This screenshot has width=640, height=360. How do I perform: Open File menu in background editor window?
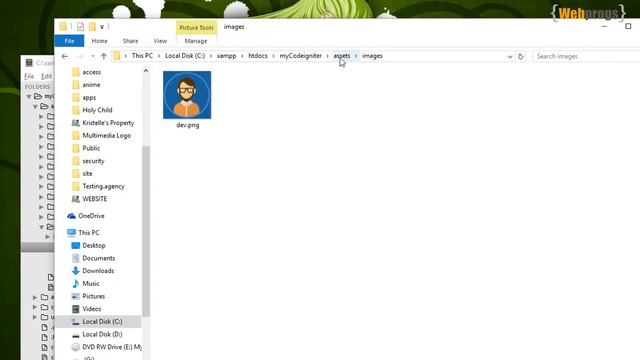click(x=29, y=76)
